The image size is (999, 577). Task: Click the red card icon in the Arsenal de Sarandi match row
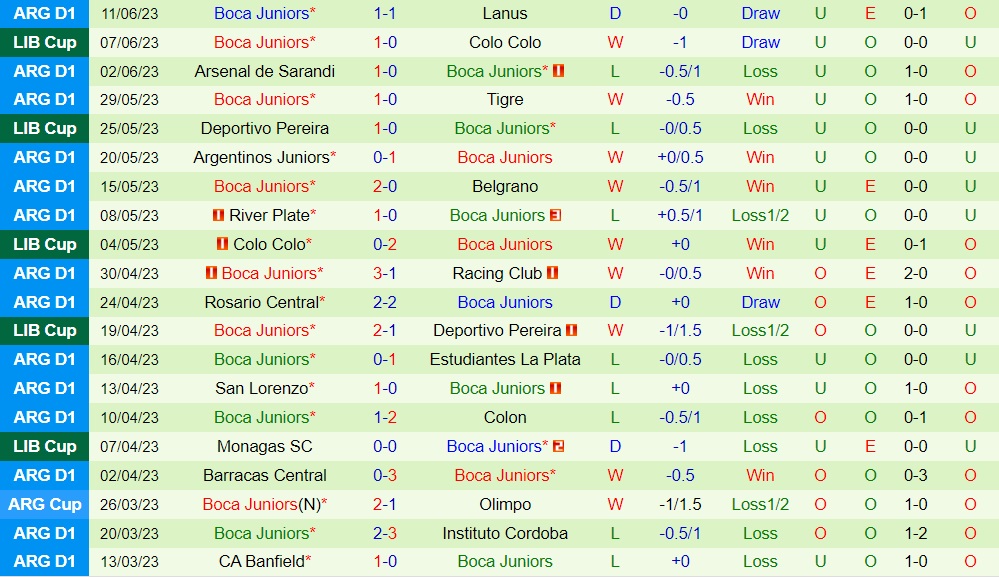pyautogui.click(x=558, y=71)
